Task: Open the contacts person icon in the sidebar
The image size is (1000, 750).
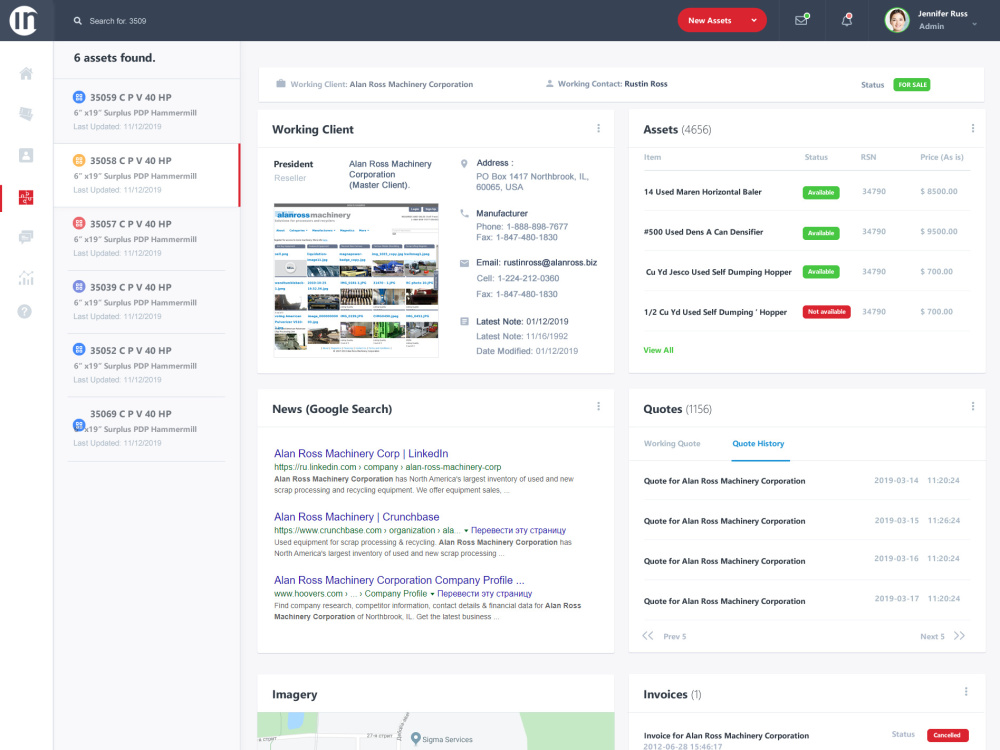Action: [x=26, y=155]
